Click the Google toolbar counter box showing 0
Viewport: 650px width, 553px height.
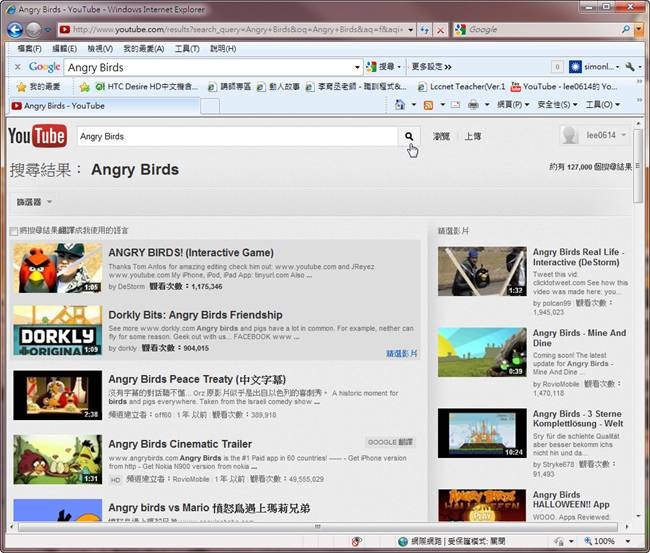[x=557, y=67]
